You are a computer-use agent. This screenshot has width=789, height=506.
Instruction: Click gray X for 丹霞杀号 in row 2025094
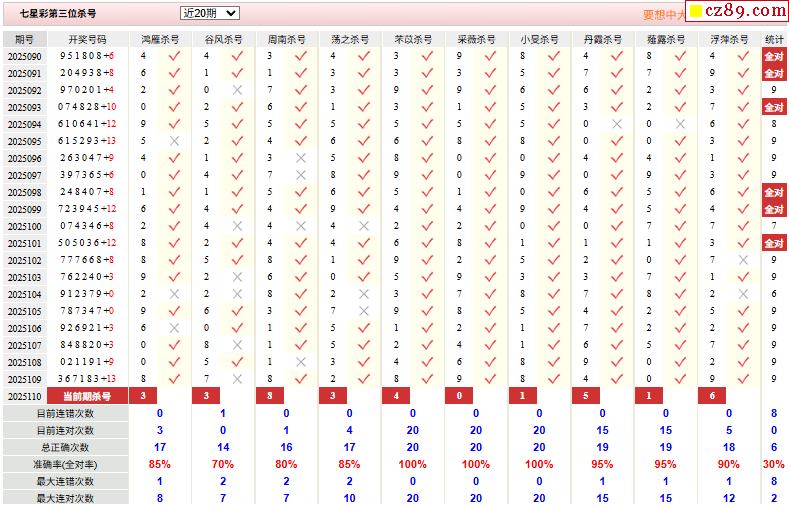click(x=617, y=124)
